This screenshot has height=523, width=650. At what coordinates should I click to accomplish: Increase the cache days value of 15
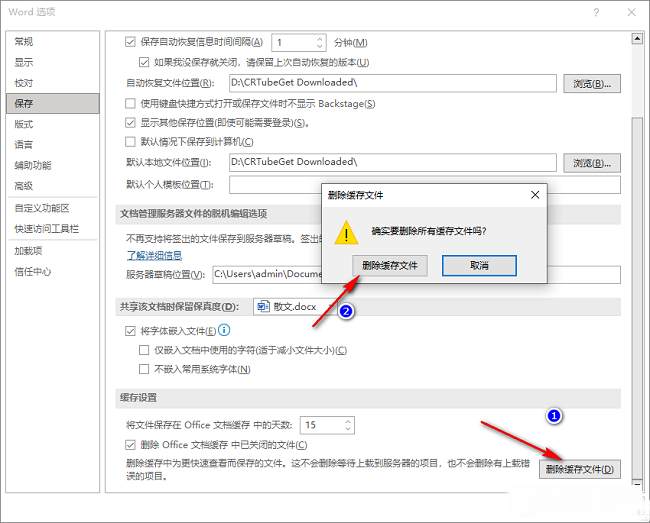(348, 422)
